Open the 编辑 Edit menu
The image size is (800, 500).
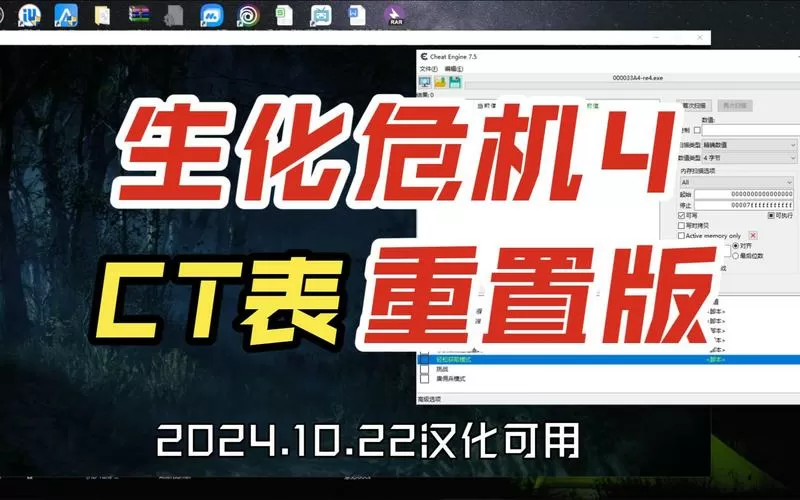(x=453, y=68)
